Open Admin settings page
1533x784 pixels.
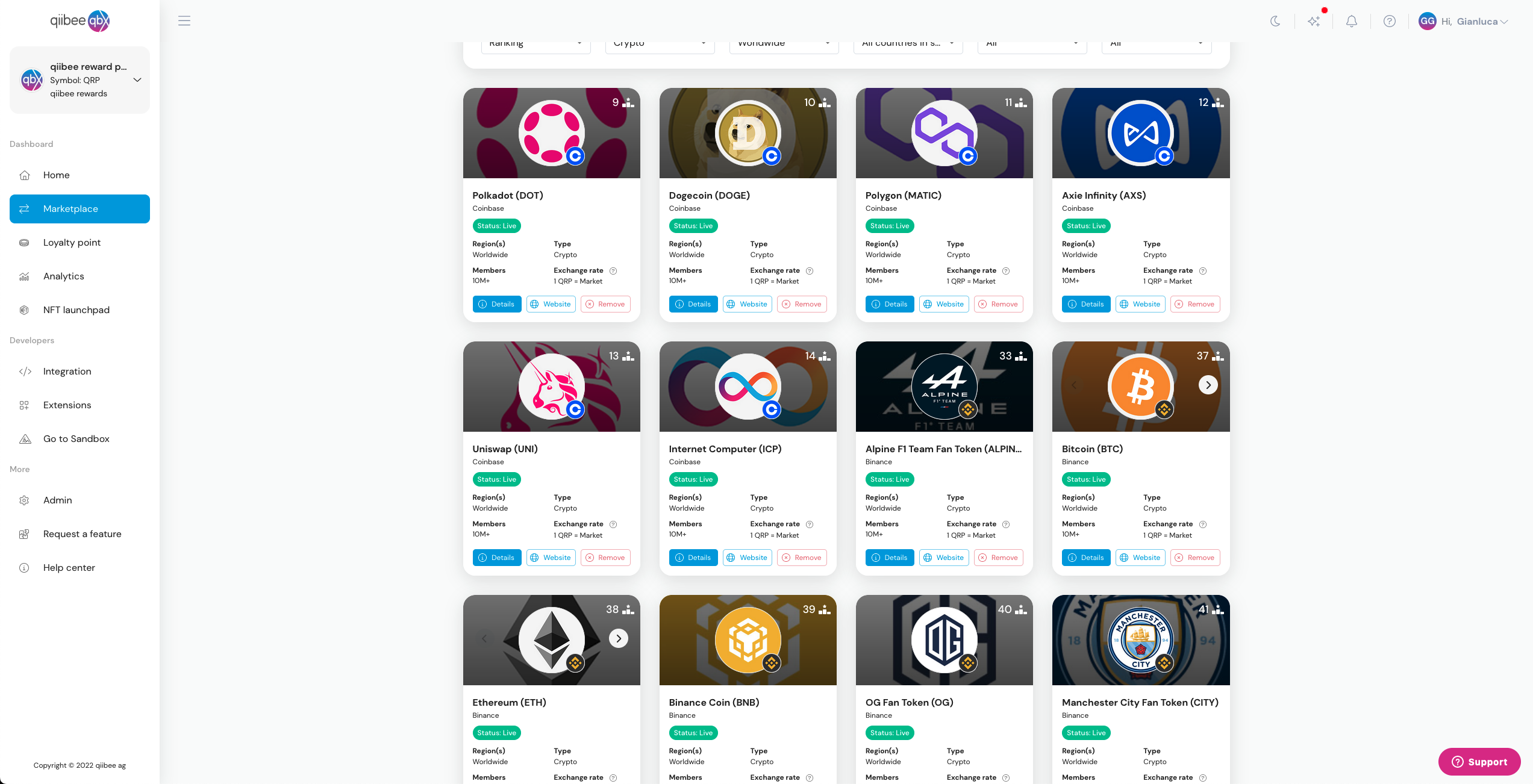pyautogui.click(x=80, y=500)
